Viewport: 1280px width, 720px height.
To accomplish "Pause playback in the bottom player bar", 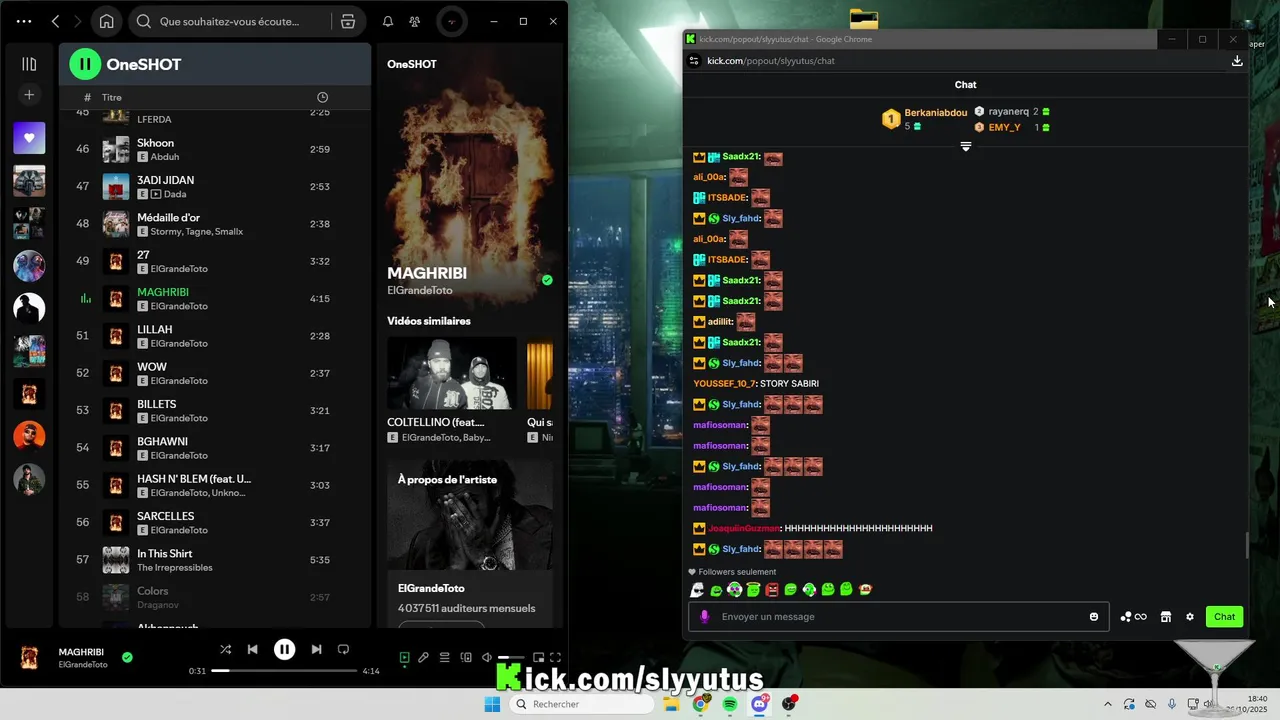I will tap(285, 649).
